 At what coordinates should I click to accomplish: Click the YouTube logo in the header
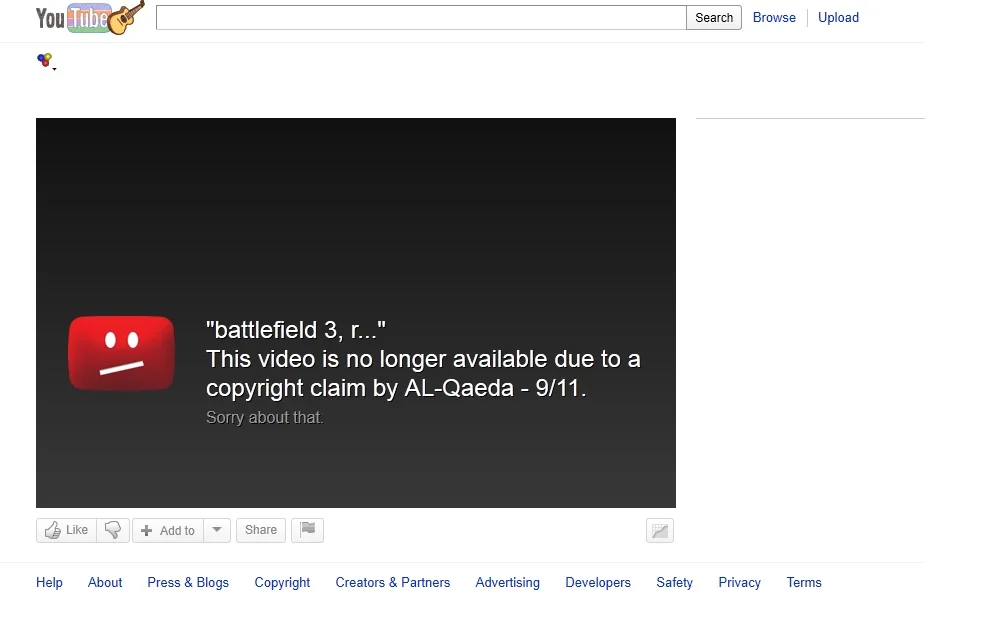[88, 18]
